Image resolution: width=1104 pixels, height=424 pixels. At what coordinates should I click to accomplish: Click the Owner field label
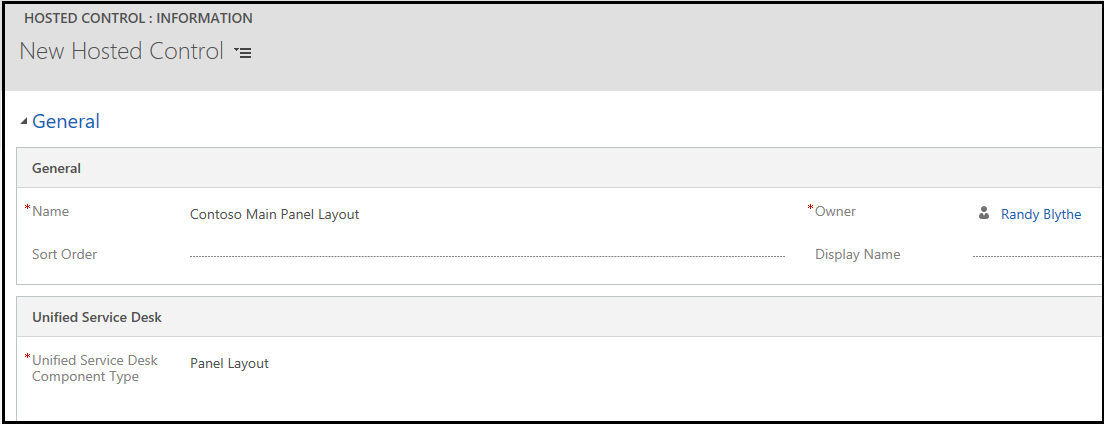835,211
